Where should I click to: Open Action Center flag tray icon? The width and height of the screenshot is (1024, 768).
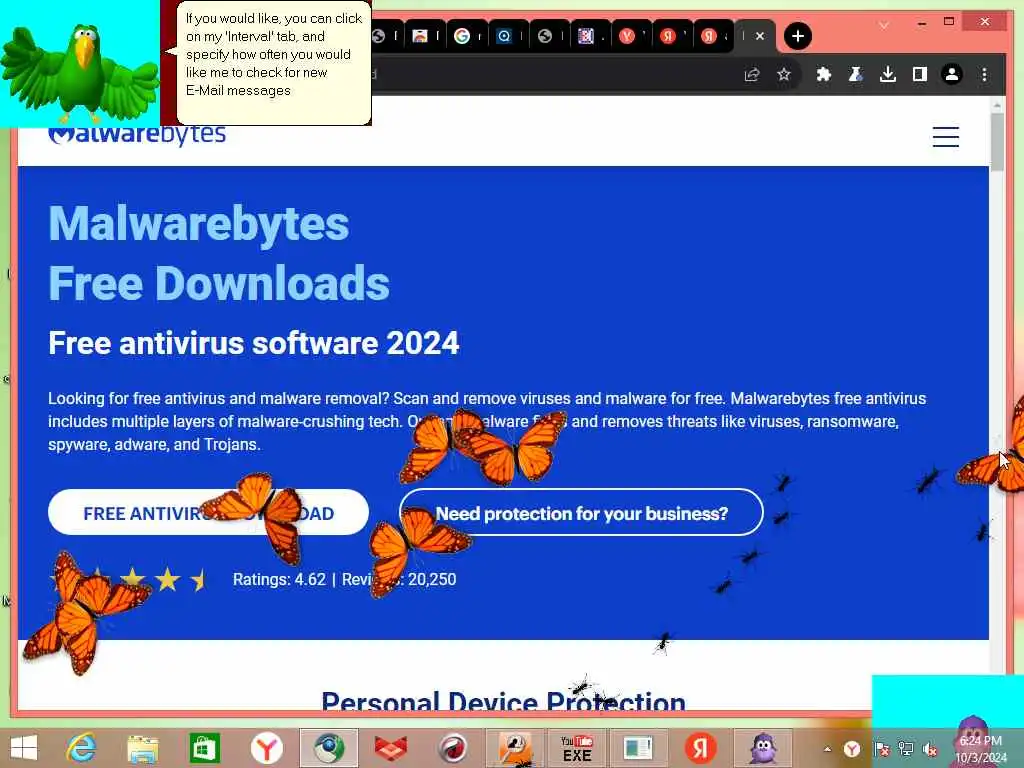(881, 749)
